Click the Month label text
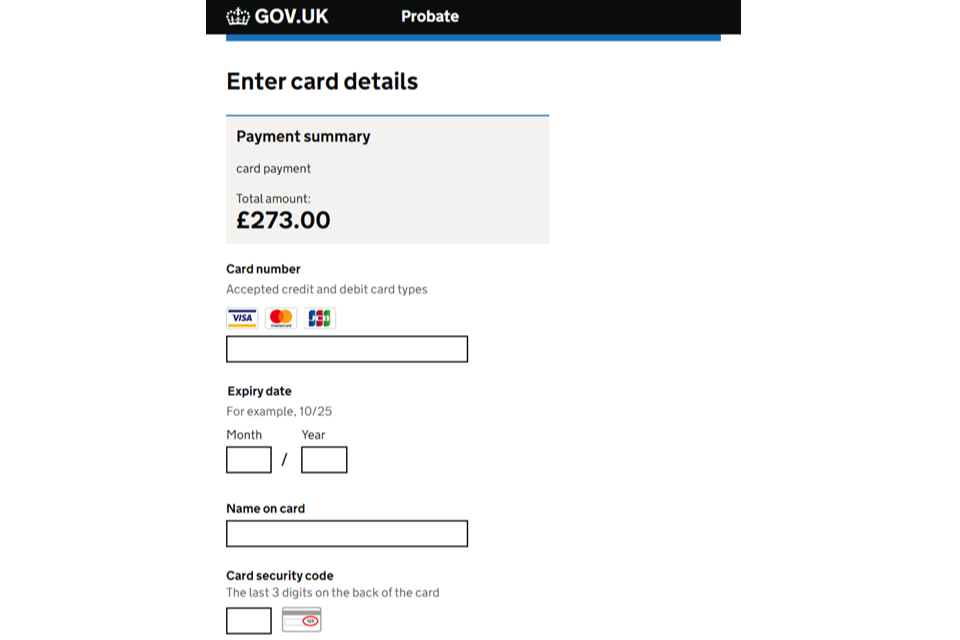The width and height of the screenshot is (960, 640). tap(244, 435)
